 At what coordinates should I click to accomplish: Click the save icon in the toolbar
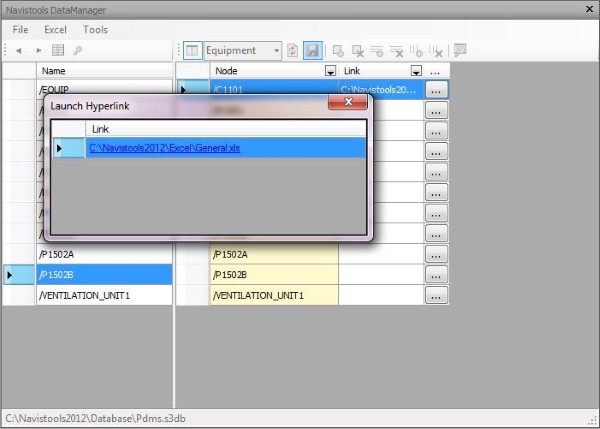pyautogui.click(x=312, y=50)
